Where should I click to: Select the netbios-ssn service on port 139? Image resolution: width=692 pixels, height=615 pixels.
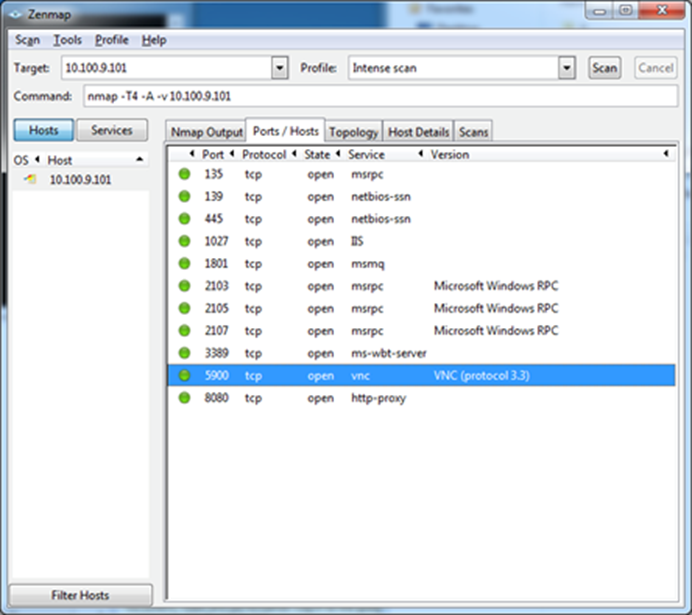tap(381, 197)
